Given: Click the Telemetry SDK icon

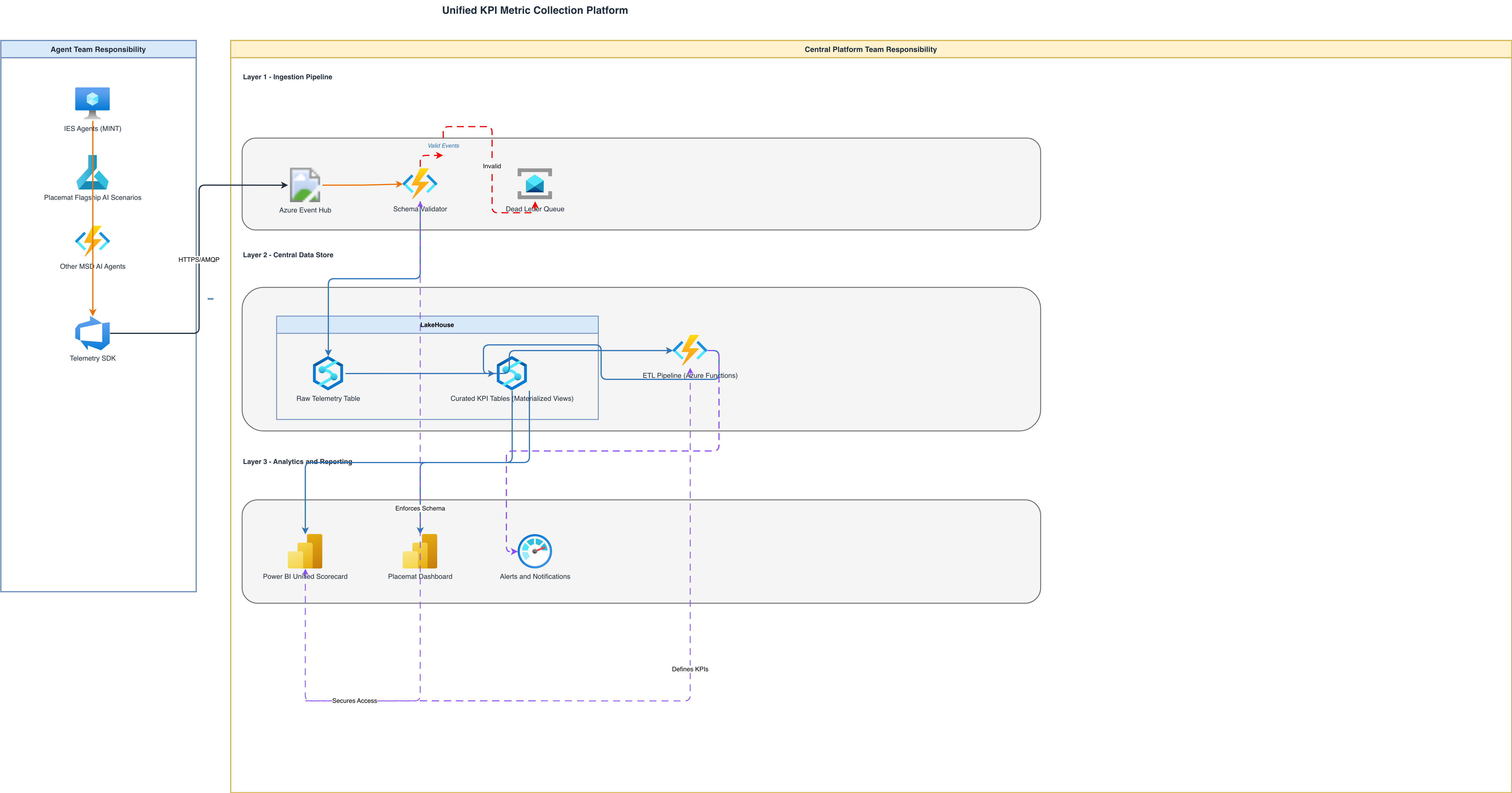Looking at the screenshot, I should point(92,333).
